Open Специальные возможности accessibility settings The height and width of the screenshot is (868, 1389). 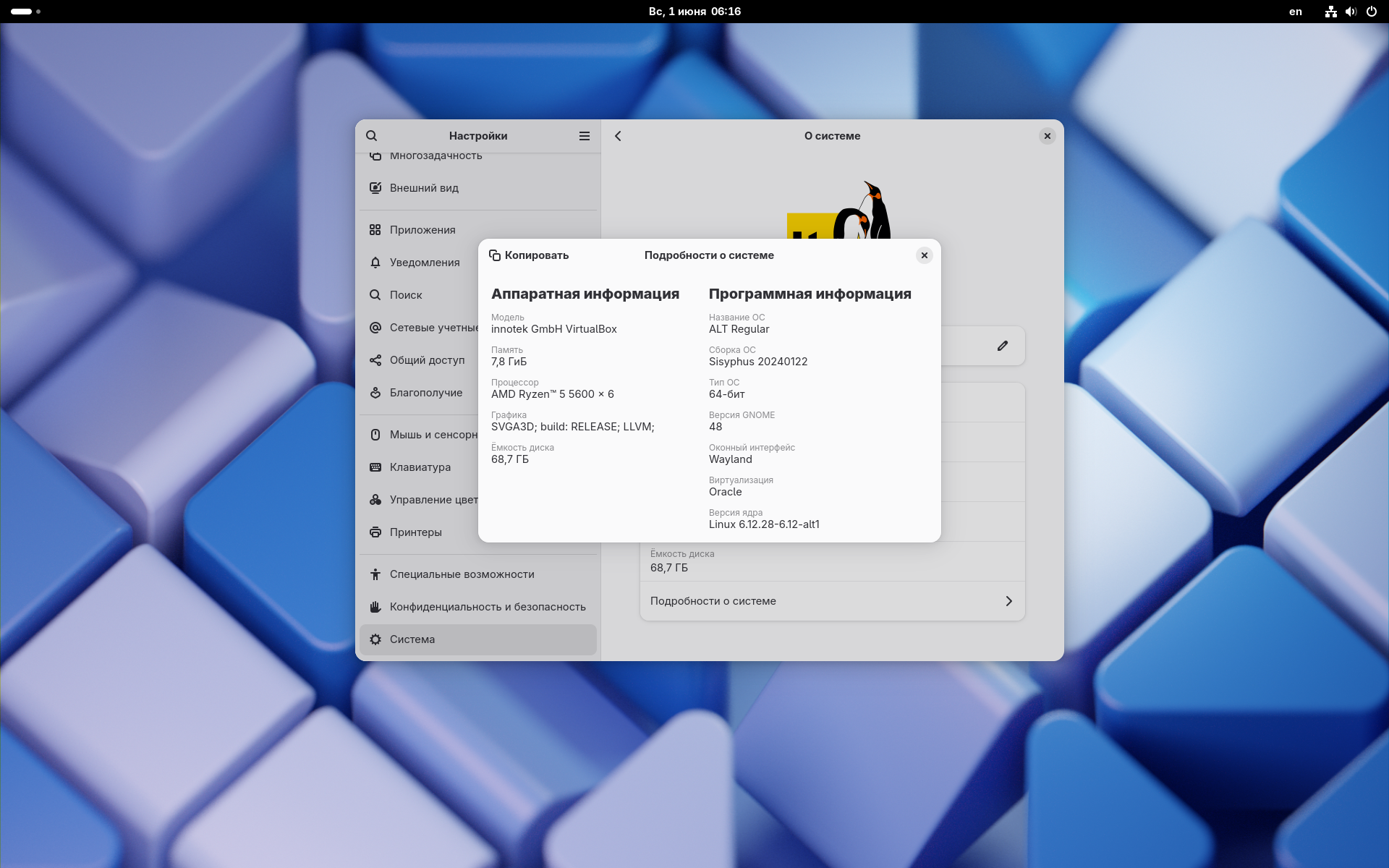[462, 574]
